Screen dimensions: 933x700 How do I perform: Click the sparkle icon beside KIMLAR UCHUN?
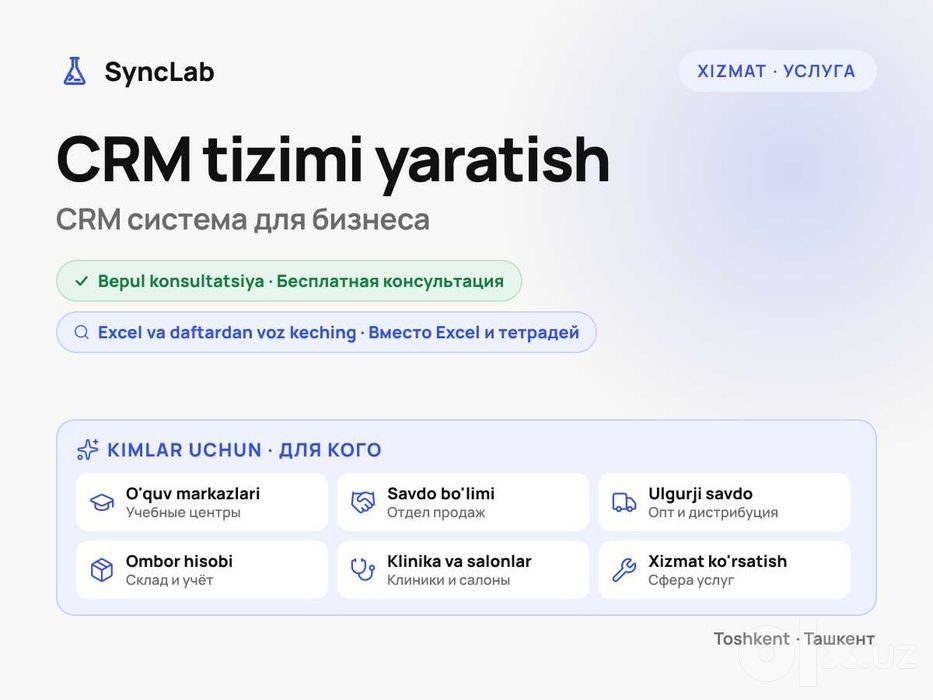pyautogui.click(x=87, y=449)
